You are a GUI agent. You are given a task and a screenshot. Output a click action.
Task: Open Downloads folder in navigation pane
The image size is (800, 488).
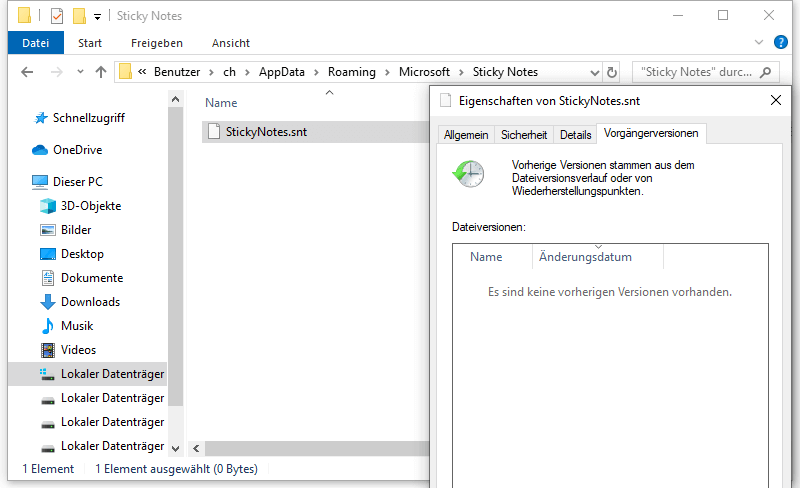pyautogui.click(x=90, y=302)
